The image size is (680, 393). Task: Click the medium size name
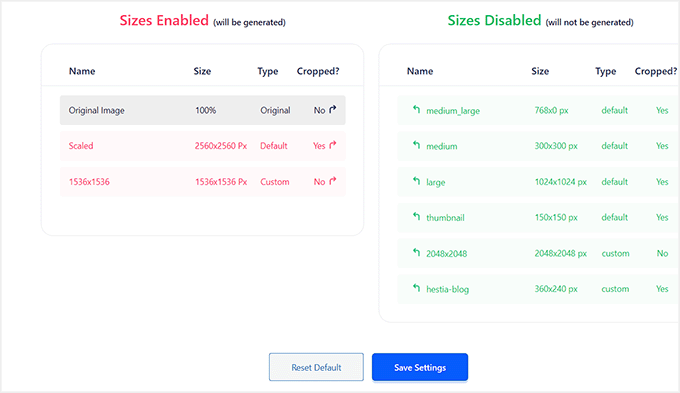441,146
